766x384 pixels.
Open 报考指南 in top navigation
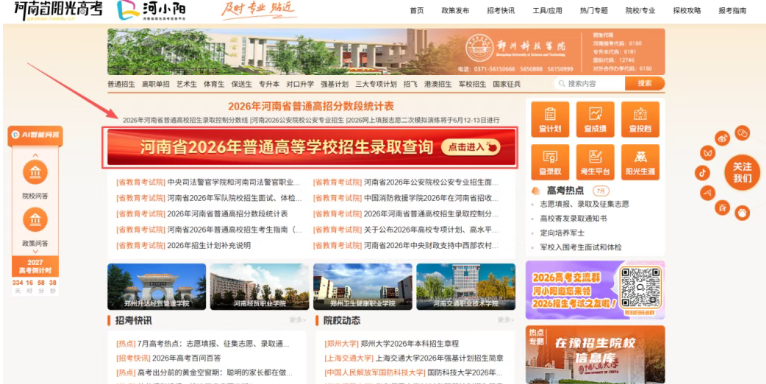pyautogui.click(x=732, y=10)
